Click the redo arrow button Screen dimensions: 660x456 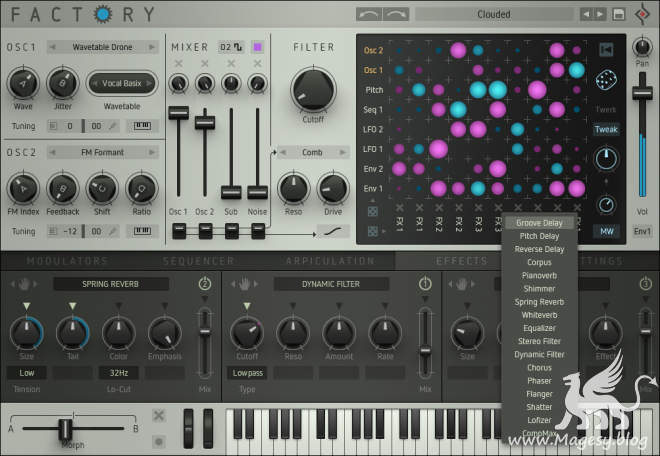396,14
